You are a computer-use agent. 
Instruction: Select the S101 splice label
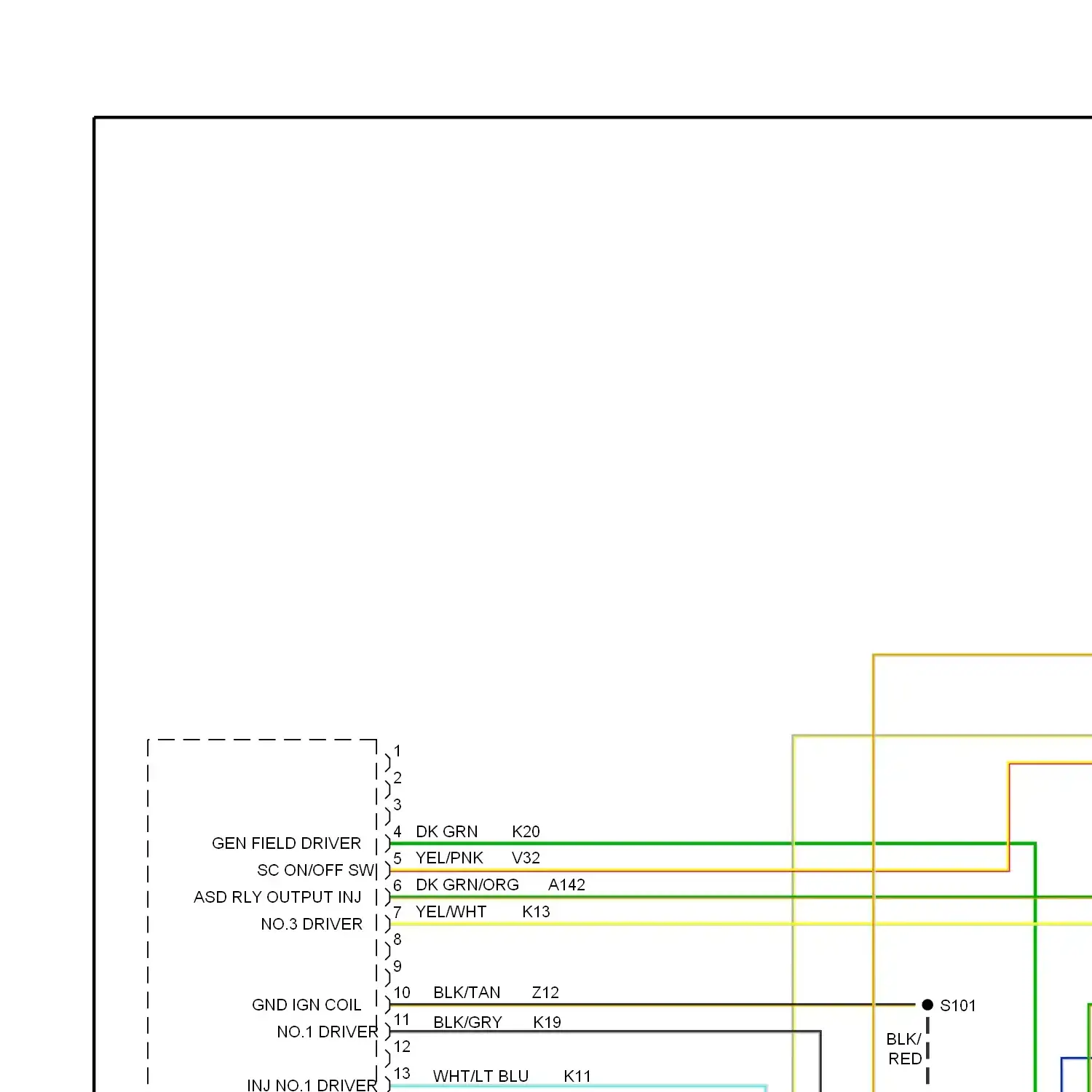point(957,1005)
